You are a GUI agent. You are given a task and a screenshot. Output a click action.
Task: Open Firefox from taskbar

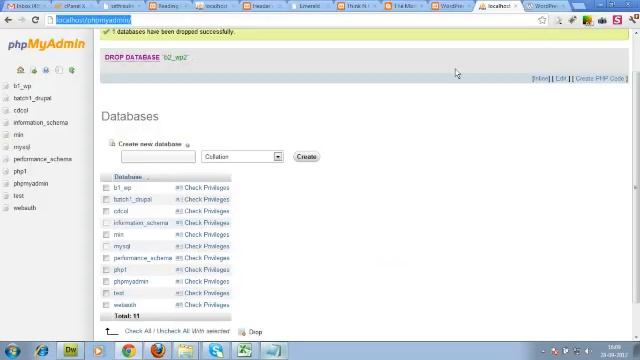click(x=158, y=351)
